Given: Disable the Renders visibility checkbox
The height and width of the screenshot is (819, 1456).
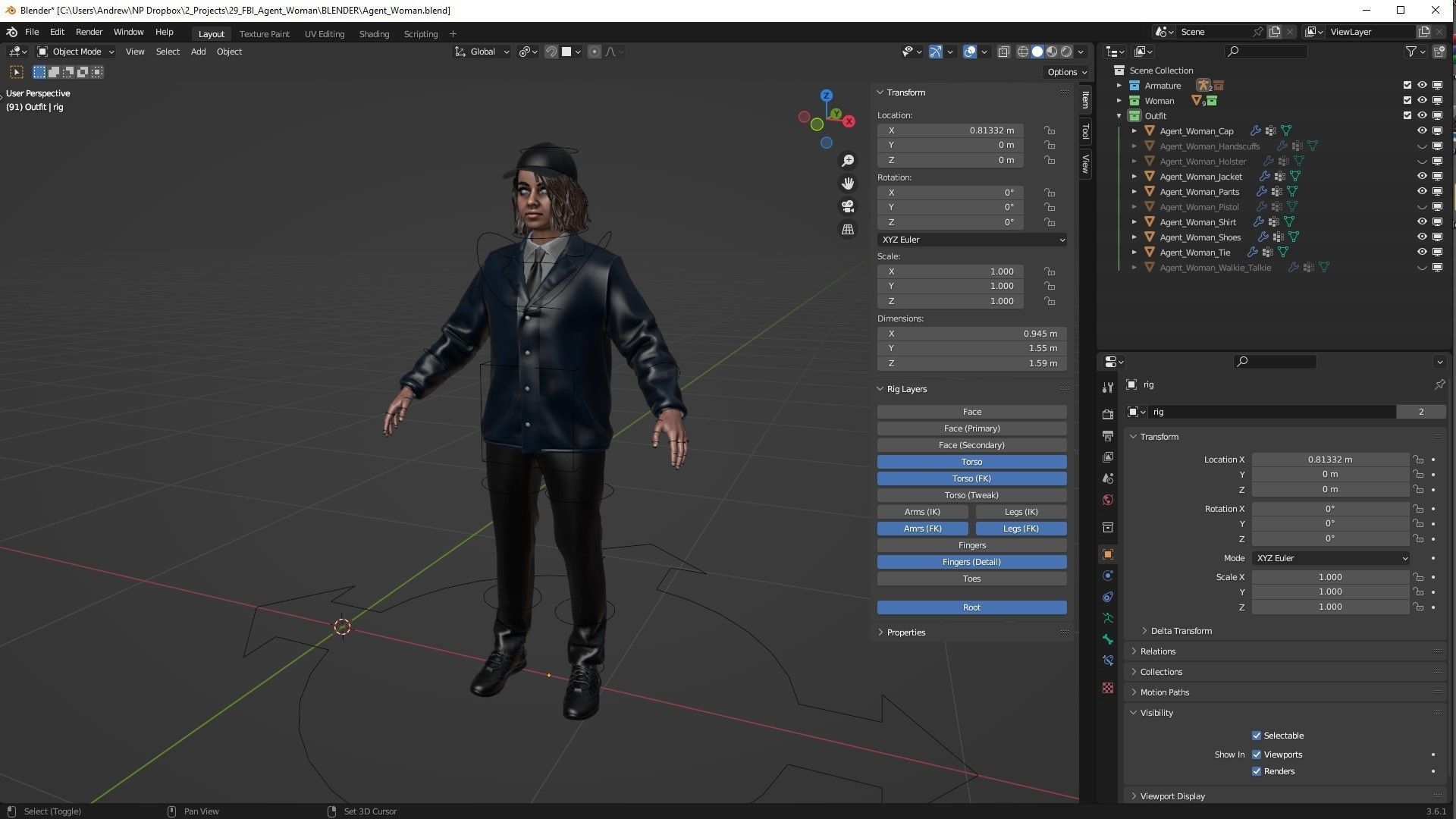Looking at the screenshot, I should (1257, 771).
